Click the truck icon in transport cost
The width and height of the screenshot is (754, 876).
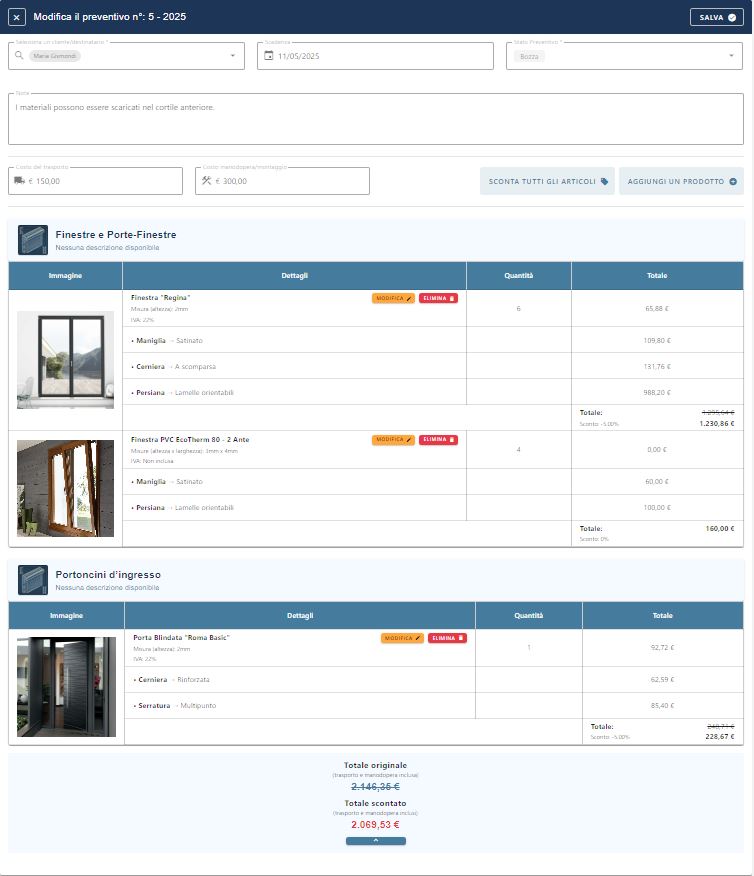click(19, 181)
